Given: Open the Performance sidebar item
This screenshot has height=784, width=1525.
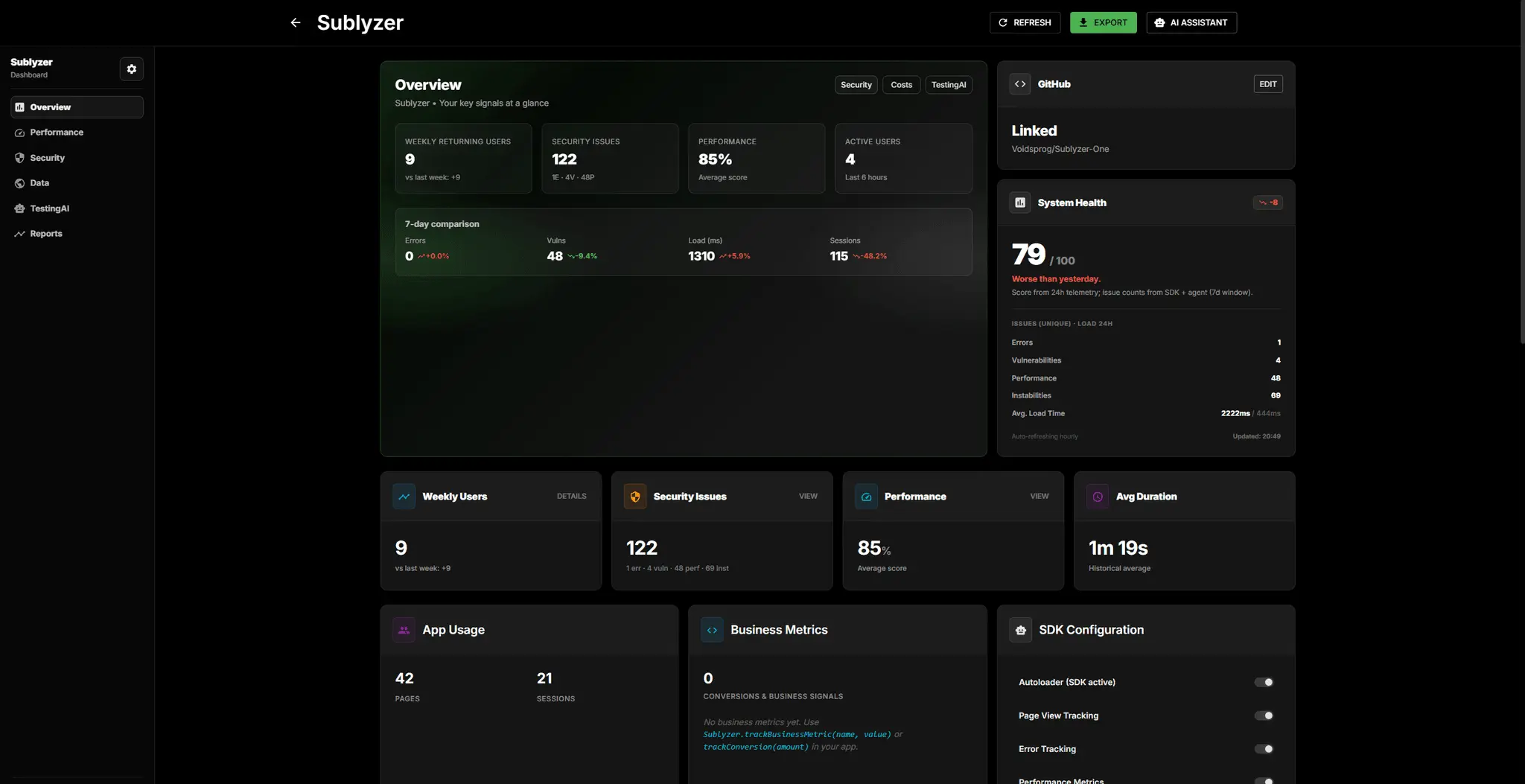Looking at the screenshot, I should 77,133.
